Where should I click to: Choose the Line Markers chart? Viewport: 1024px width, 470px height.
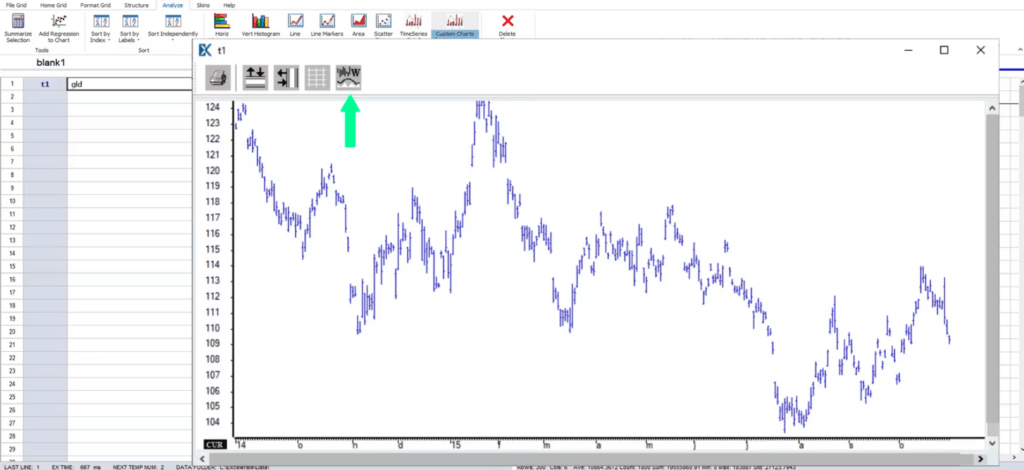pyautogui.click(x=327, y=25)
